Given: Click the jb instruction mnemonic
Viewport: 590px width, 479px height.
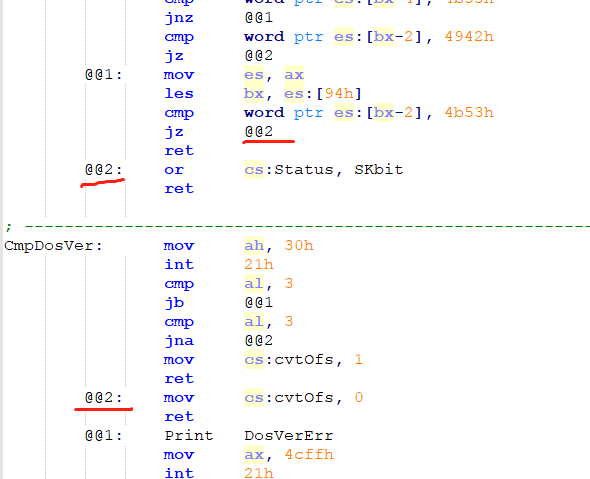Looking at the screenshot, I should click(174, 303).
